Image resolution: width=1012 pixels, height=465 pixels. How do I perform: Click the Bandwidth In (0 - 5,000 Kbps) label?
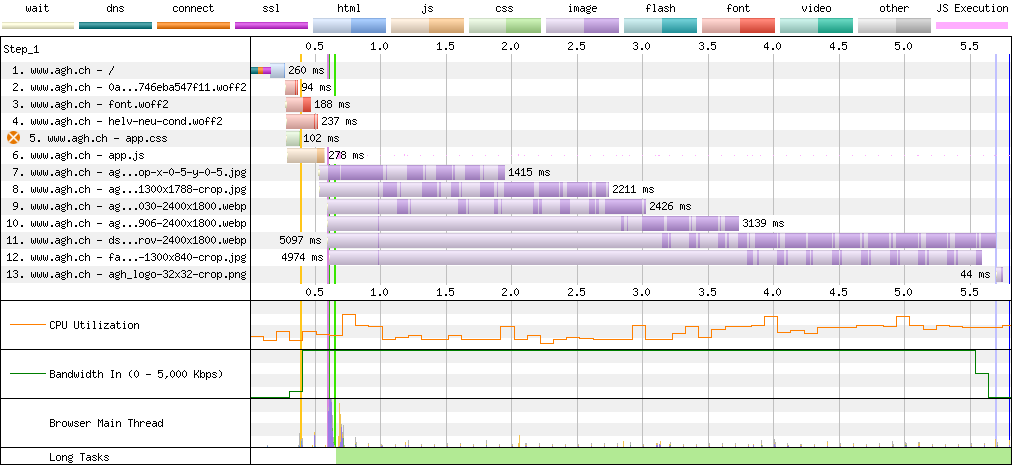pyautogui.click(x=136, y=374)
